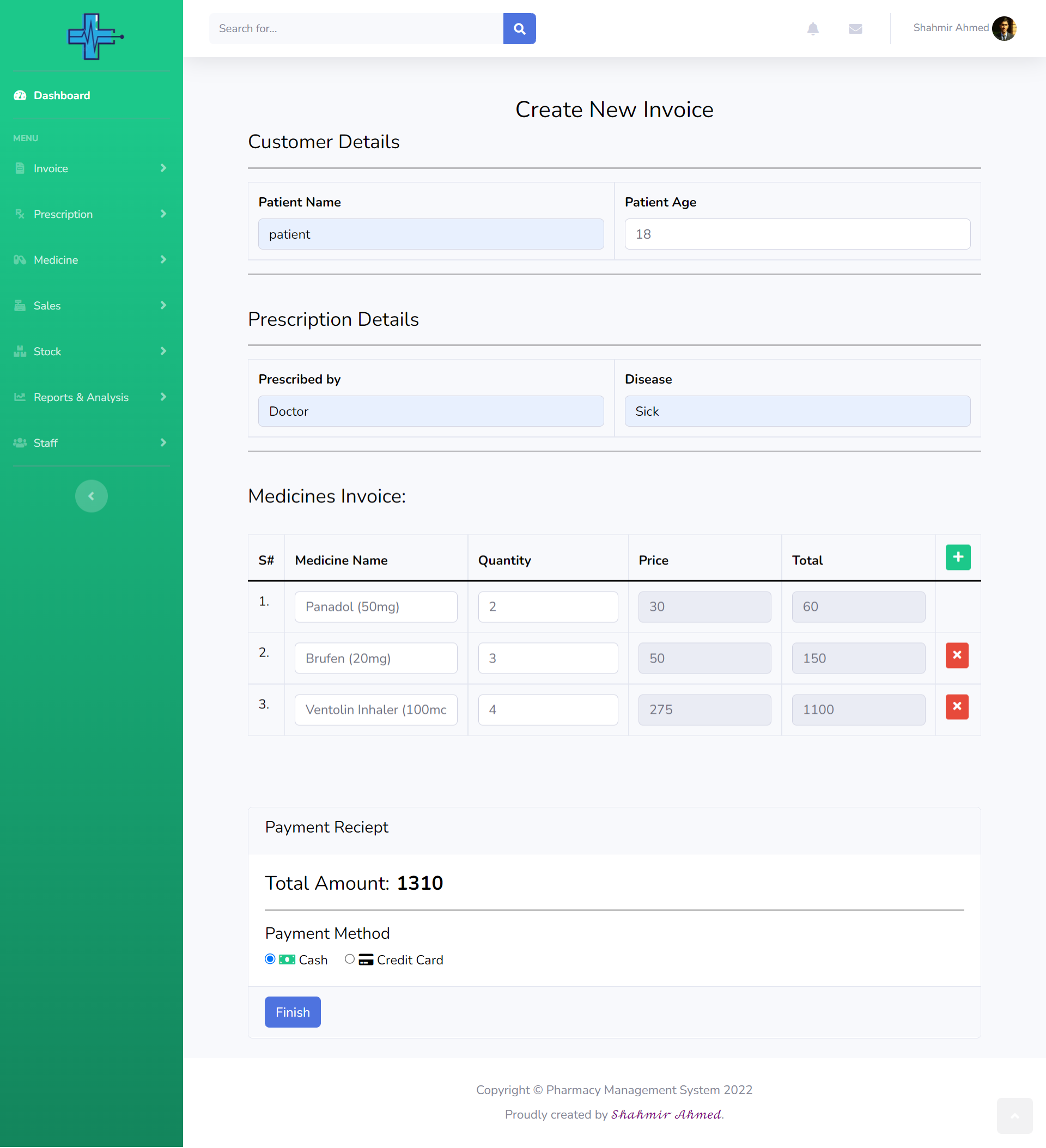Delete the Ventolin Inhaler row

point(957,707)
